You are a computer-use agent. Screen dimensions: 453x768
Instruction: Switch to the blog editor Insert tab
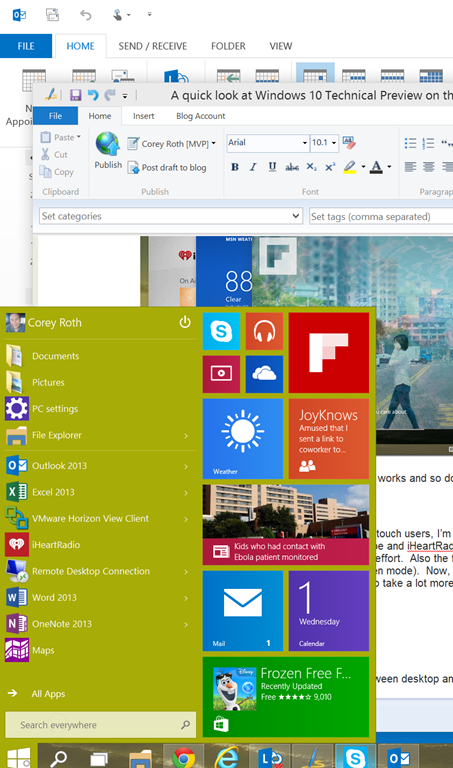(143, 116)
